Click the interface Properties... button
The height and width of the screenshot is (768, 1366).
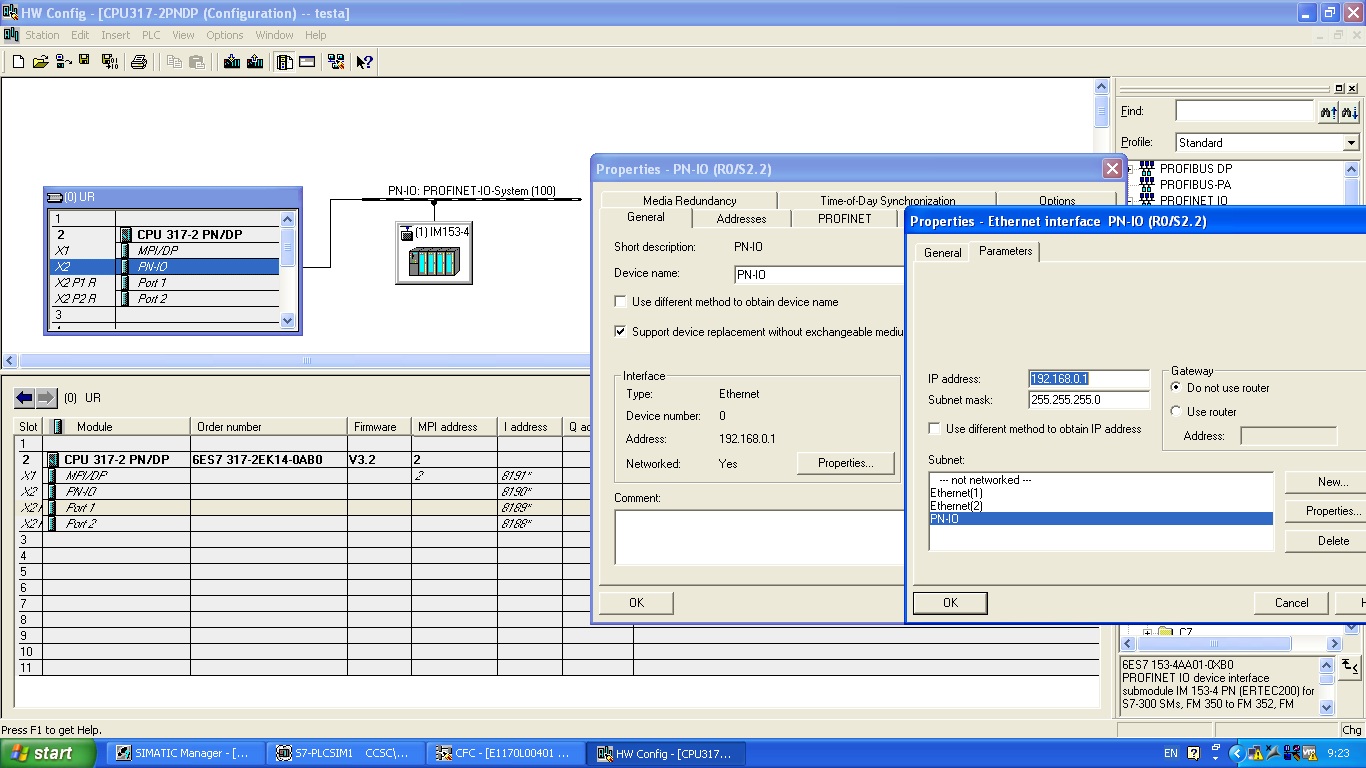pyautogui.click(x=845, y=463)
